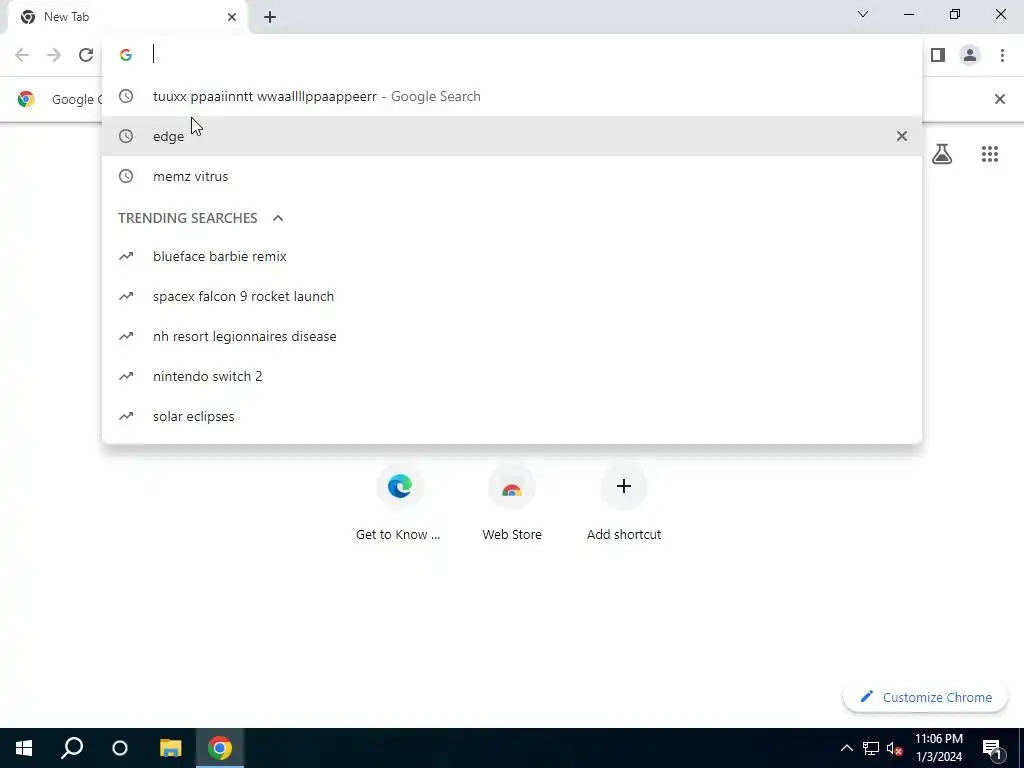Click the Customize Chrome button
This screenshot has height=768, width=1024.
pyautogui.click(x=925, y=697)
